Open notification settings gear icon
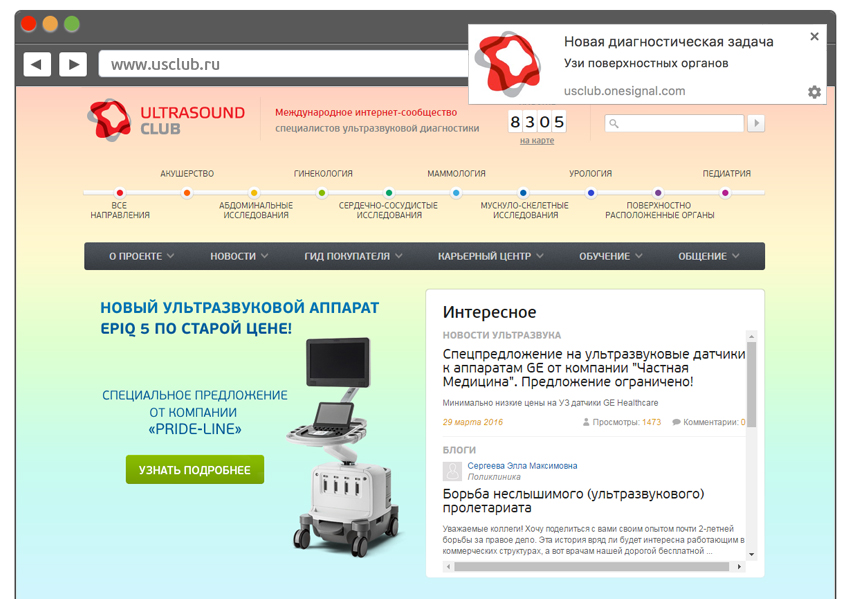This screenshot has height=599, width=850. 814,92
